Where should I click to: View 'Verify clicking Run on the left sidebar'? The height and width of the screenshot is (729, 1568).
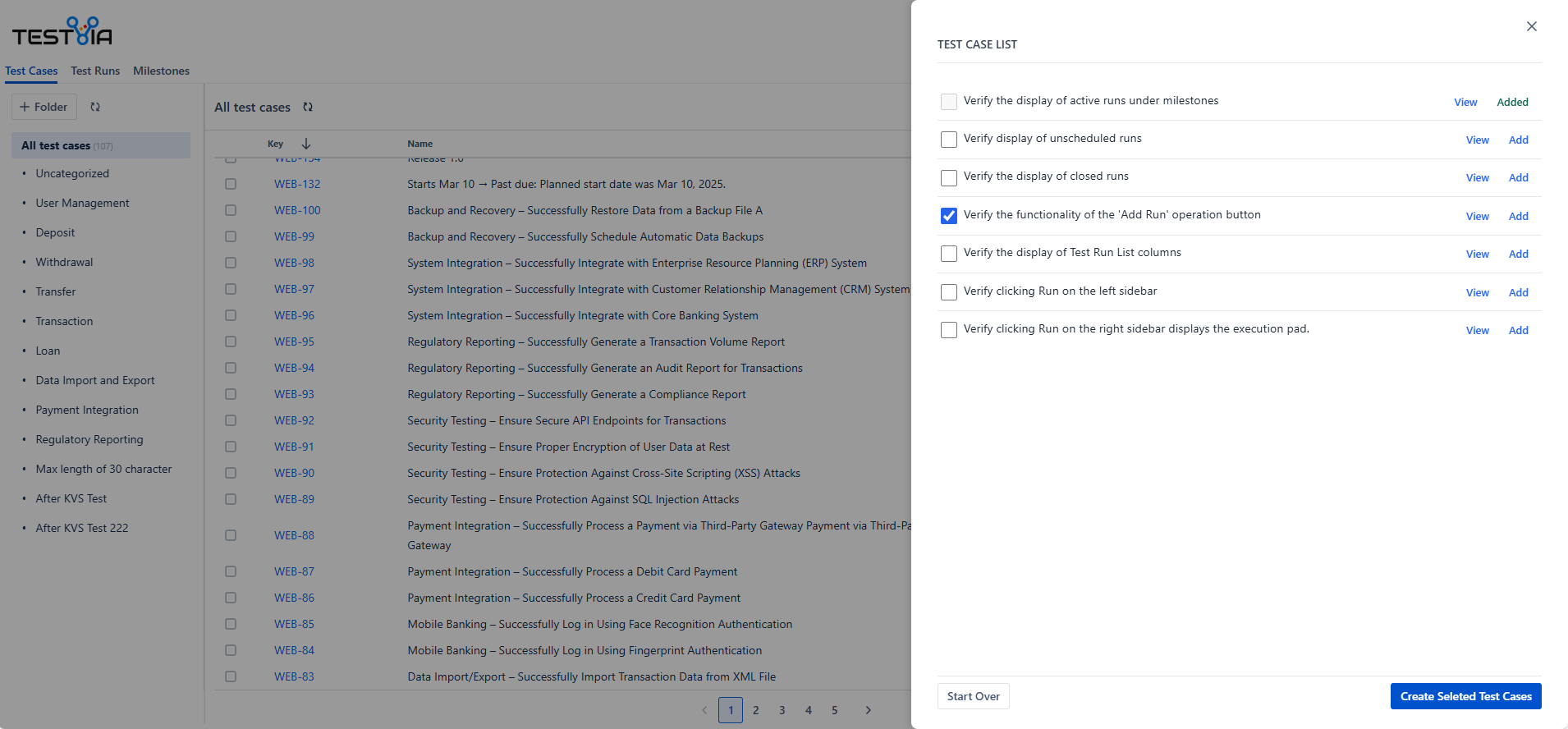click(1477, 292)
